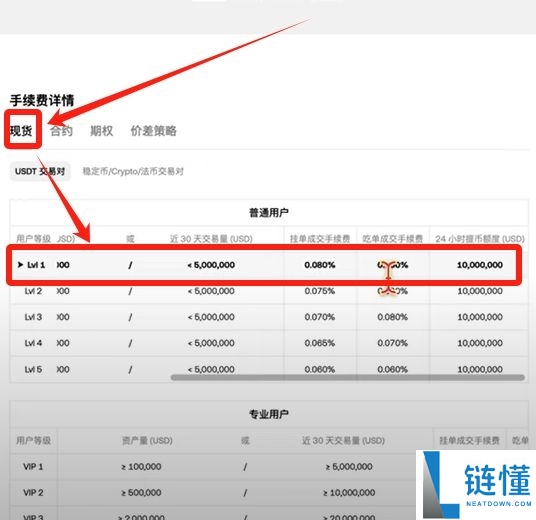The height and width of the screenshot is (520, 536).
Task: Click 近 30 天交易量 header in 普通用户 table
Action: tap(211, 239)
